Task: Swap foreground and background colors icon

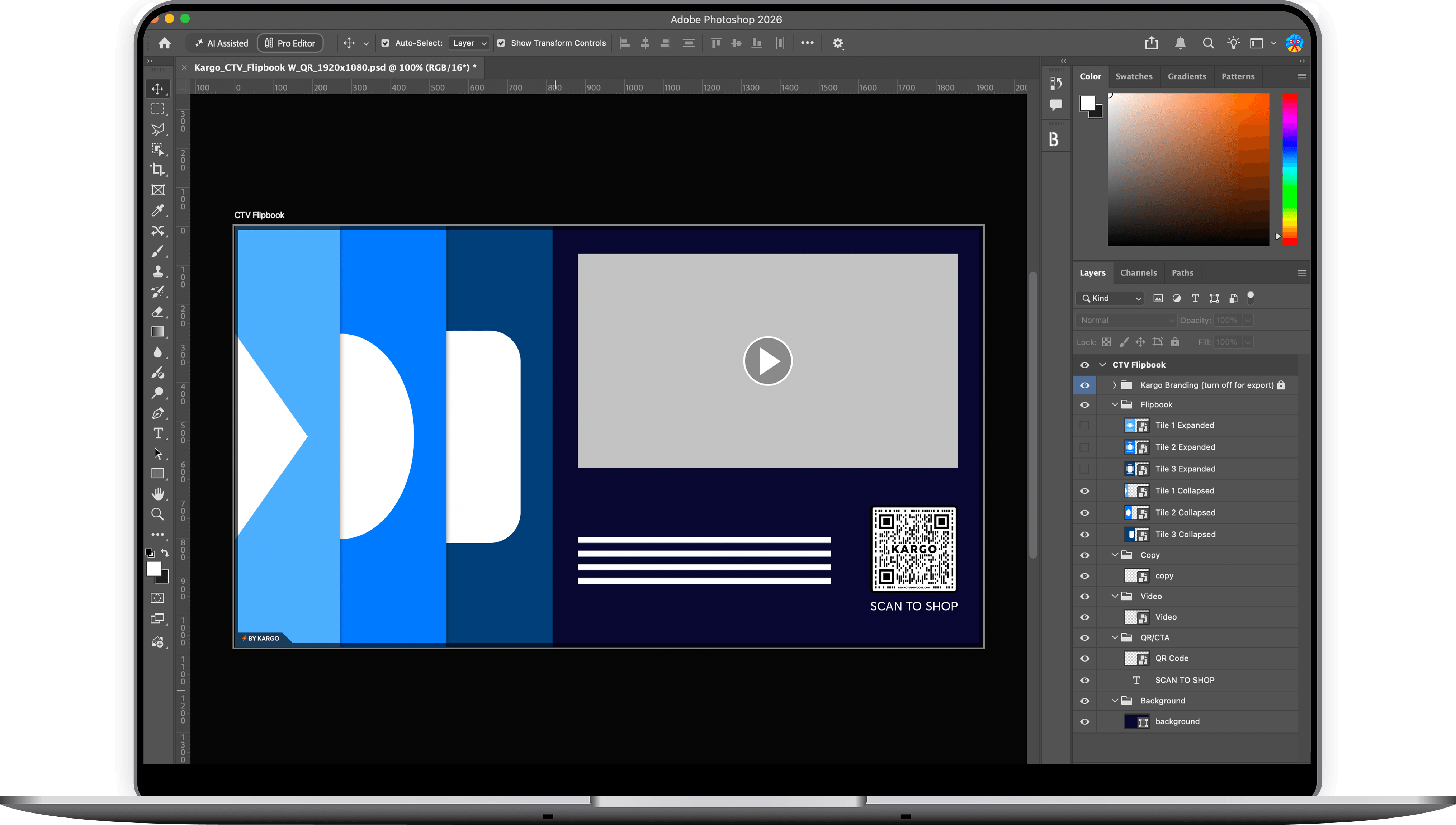Action: (165, 553)
